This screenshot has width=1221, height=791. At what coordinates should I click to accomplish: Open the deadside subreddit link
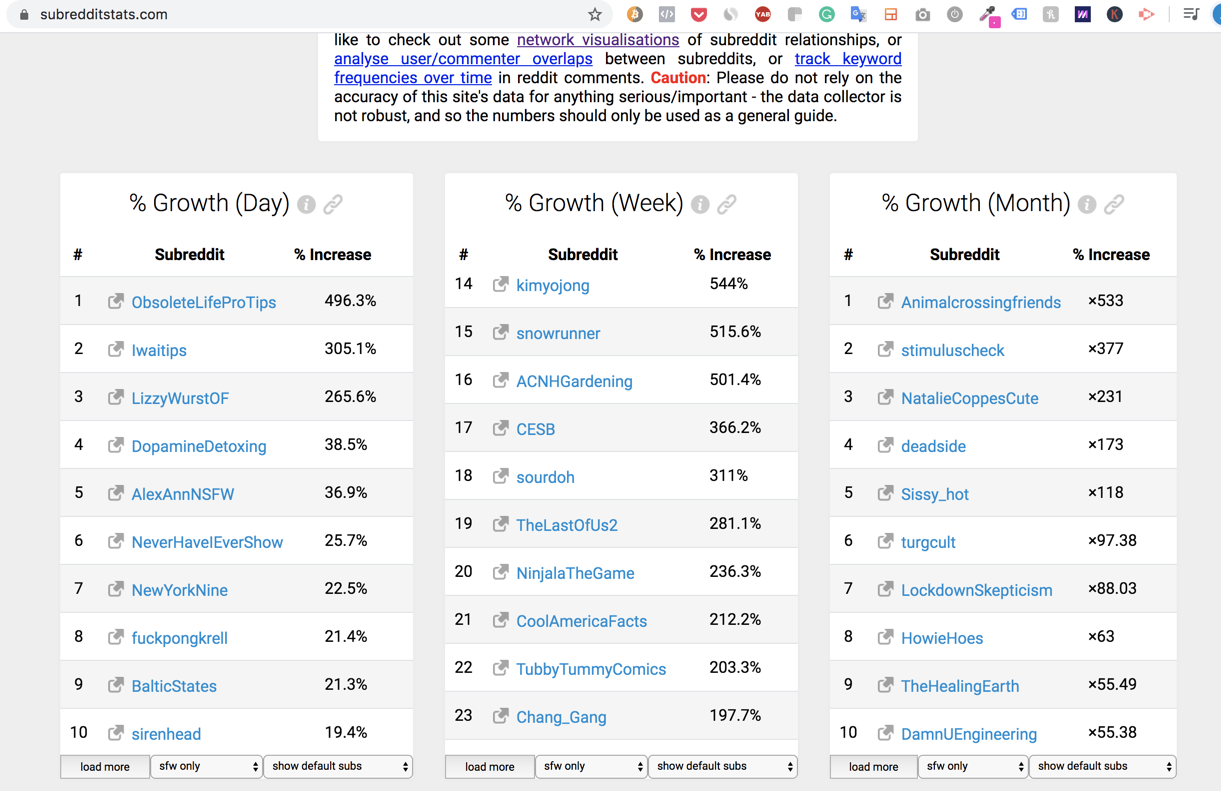933,446
